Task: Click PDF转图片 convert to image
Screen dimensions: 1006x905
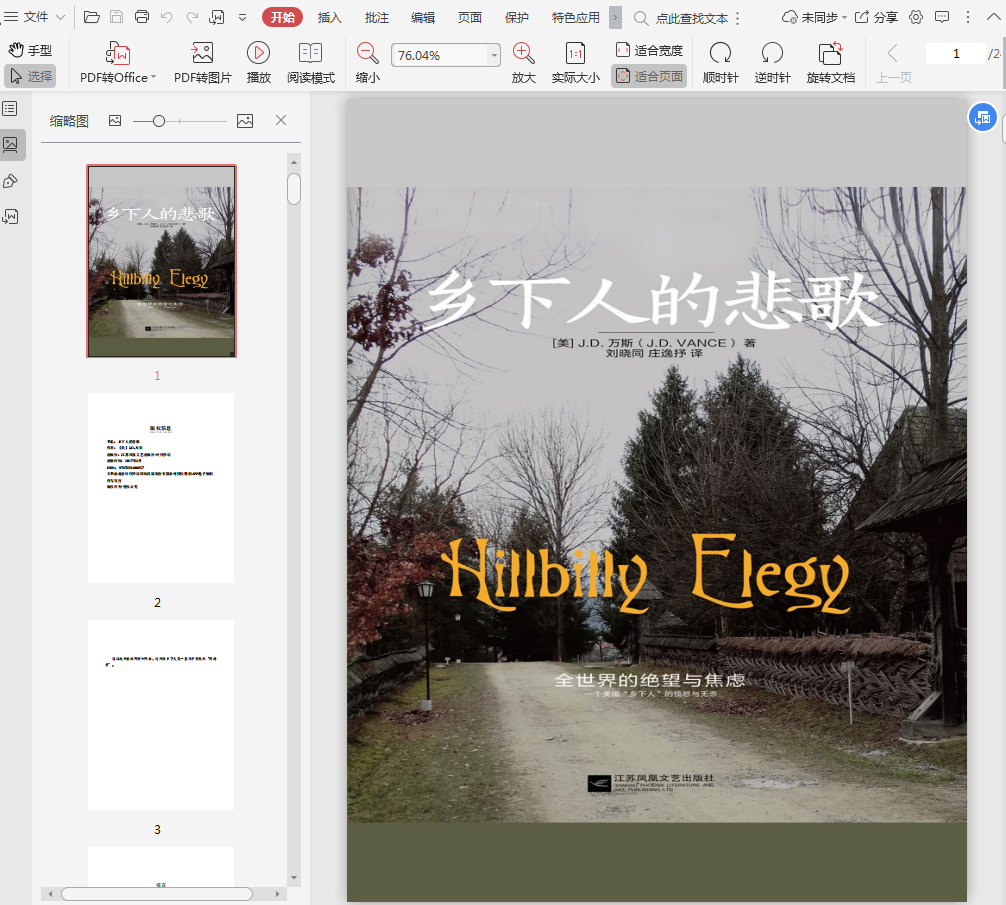Action: [x=203, y=63]
